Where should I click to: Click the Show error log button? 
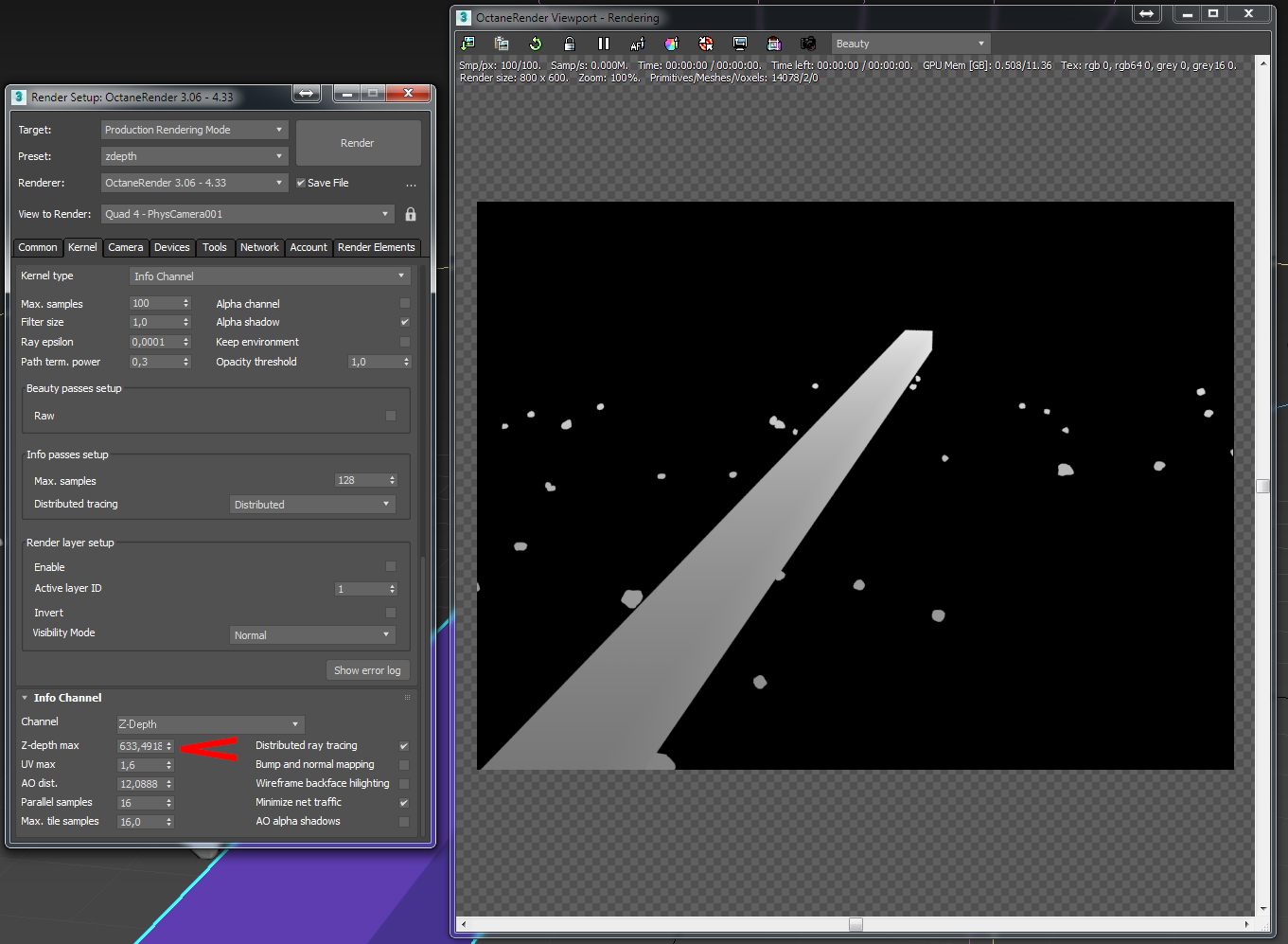click(x=367, y=670)
